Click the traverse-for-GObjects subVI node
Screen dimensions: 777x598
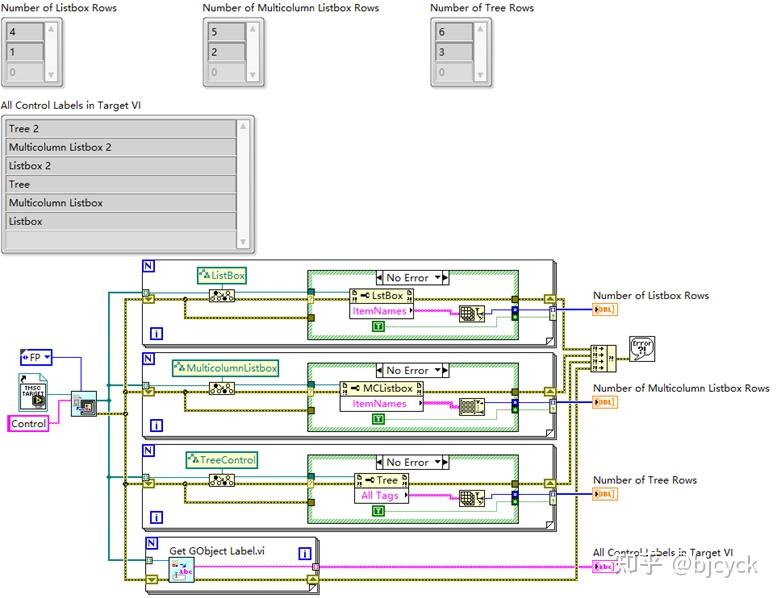[x=84, y=404]
